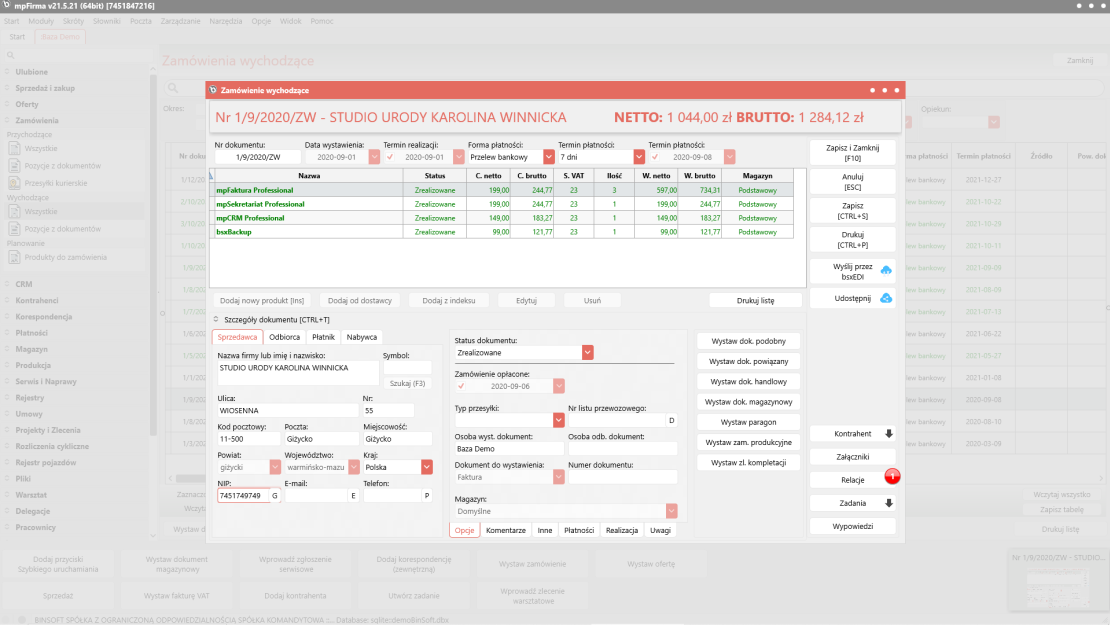Click the Baza Demo tab at top
Image resolution: width=1110 pixels, height=625 pixels.
60,37
